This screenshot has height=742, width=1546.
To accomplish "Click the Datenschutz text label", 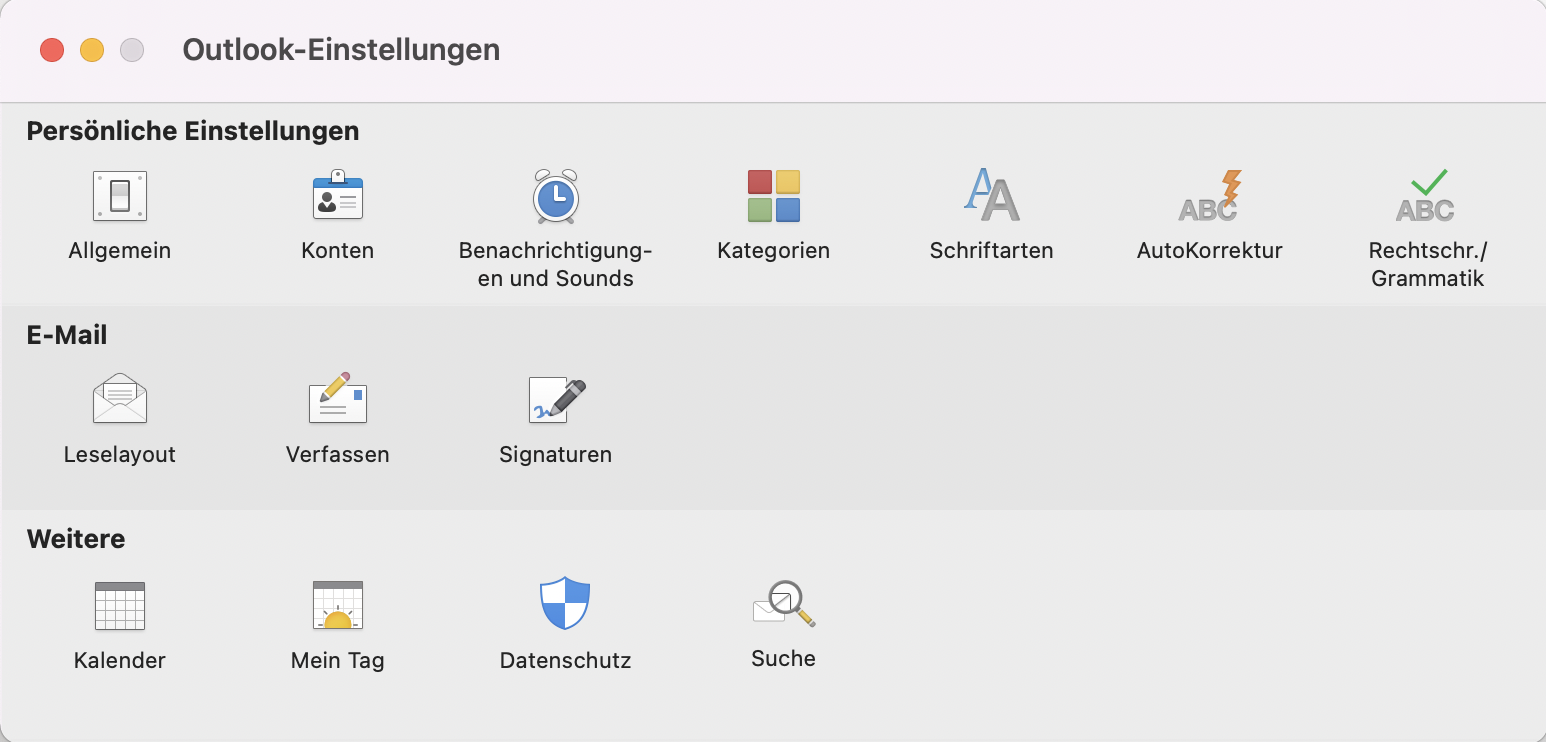I will [x=565, y=660].
